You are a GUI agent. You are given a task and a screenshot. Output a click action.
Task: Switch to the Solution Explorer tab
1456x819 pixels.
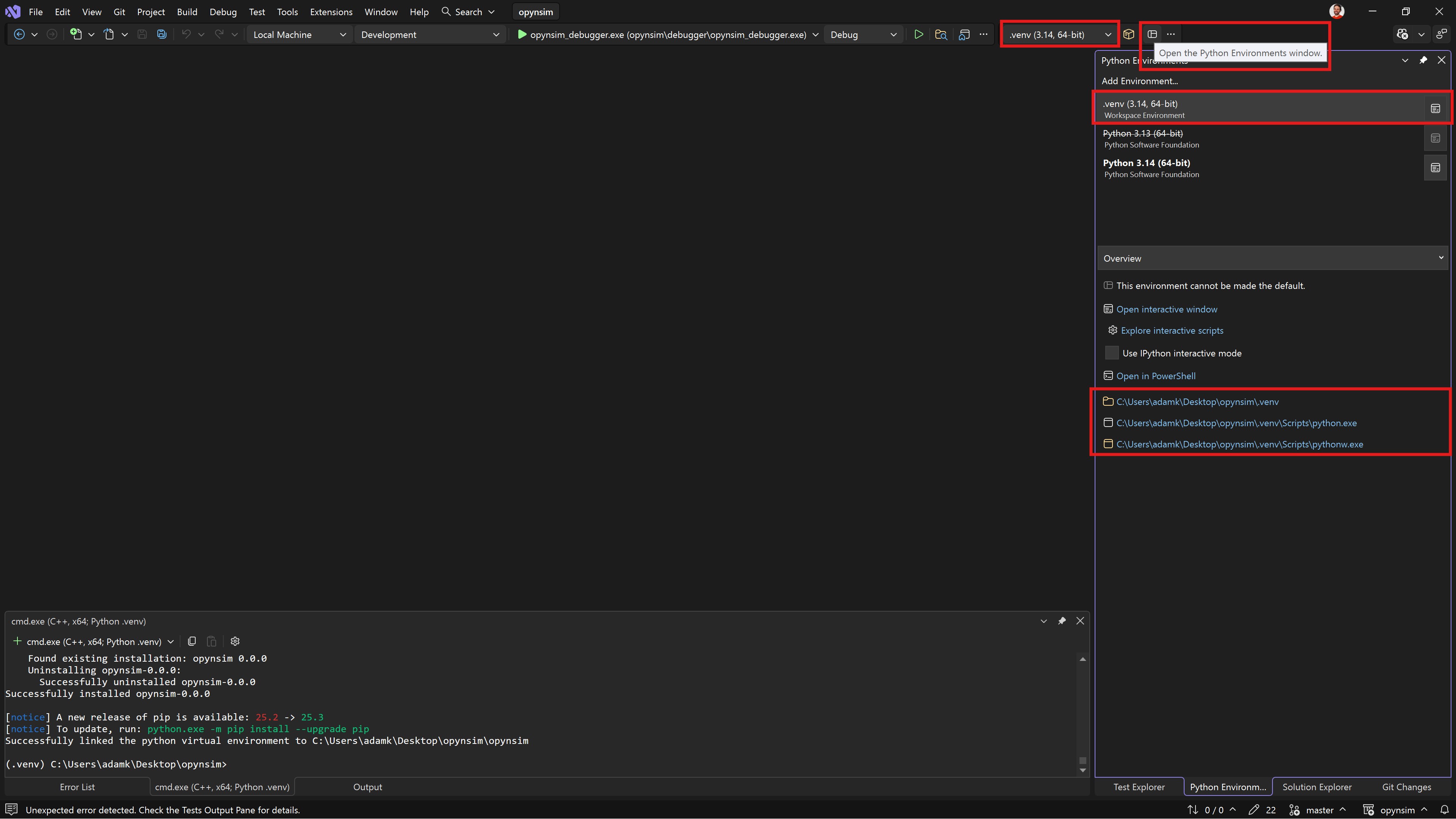[x=1316, y=787]
